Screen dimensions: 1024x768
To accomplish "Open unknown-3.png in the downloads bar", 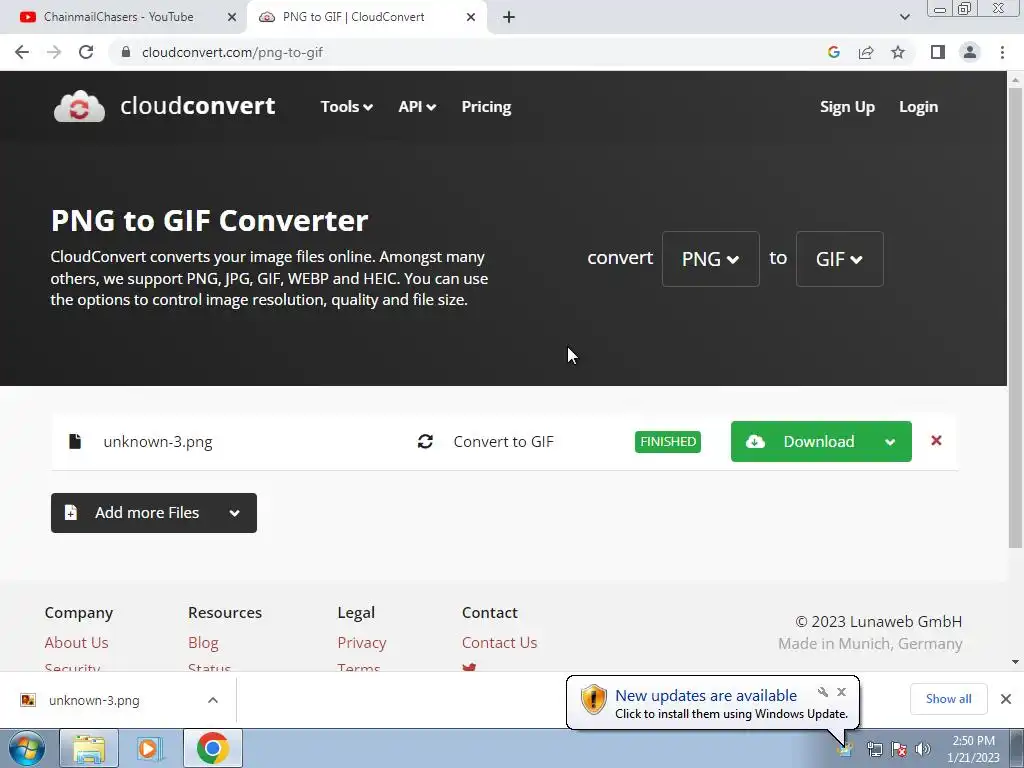I will click(x=94, y=700).
